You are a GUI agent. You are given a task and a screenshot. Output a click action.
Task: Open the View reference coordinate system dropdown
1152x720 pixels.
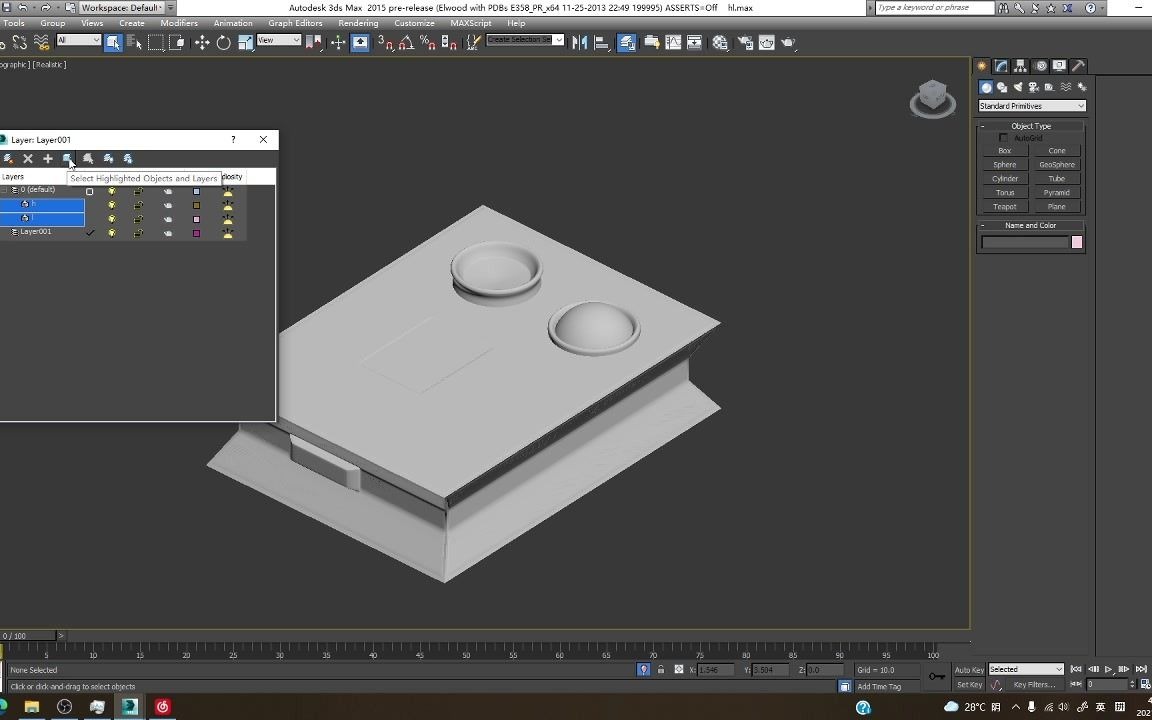[x=278, y=41]
